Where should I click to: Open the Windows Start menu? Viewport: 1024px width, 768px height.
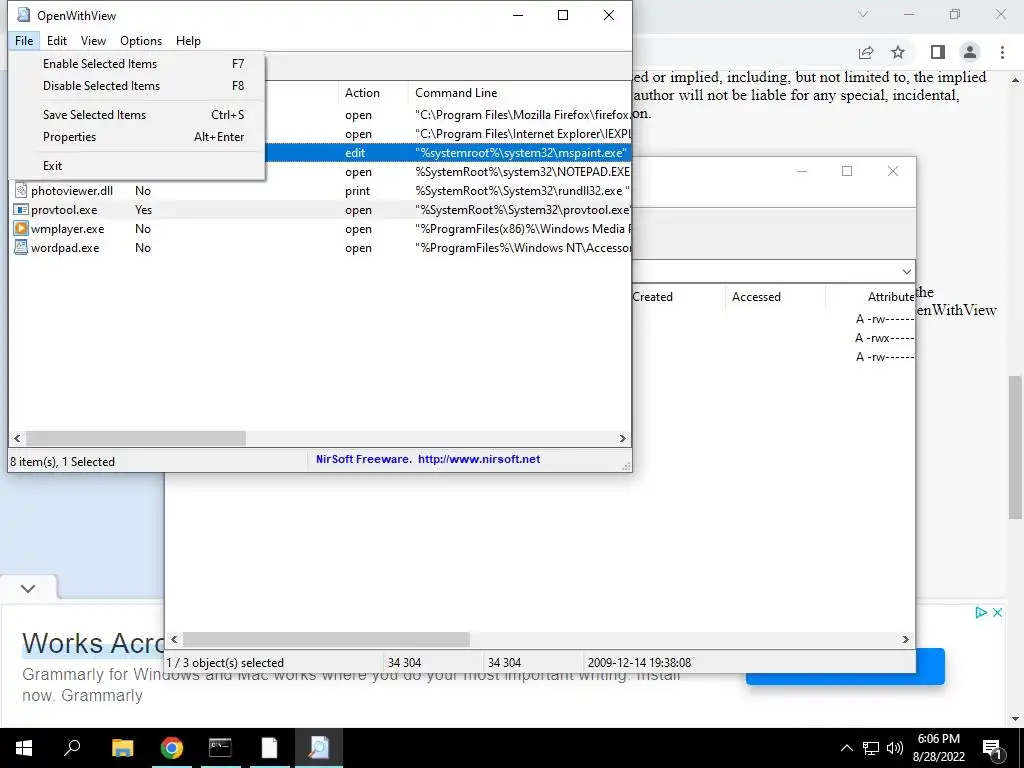24,748
